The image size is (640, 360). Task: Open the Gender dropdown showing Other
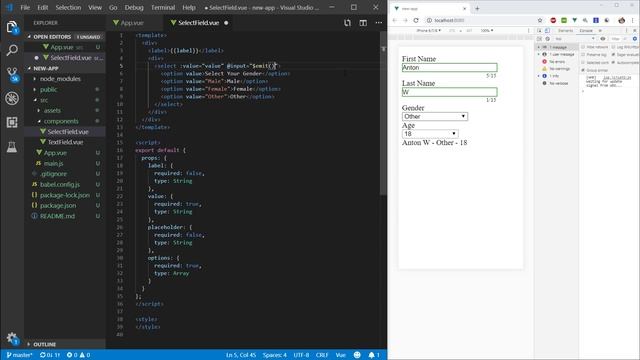coord(435,116)
